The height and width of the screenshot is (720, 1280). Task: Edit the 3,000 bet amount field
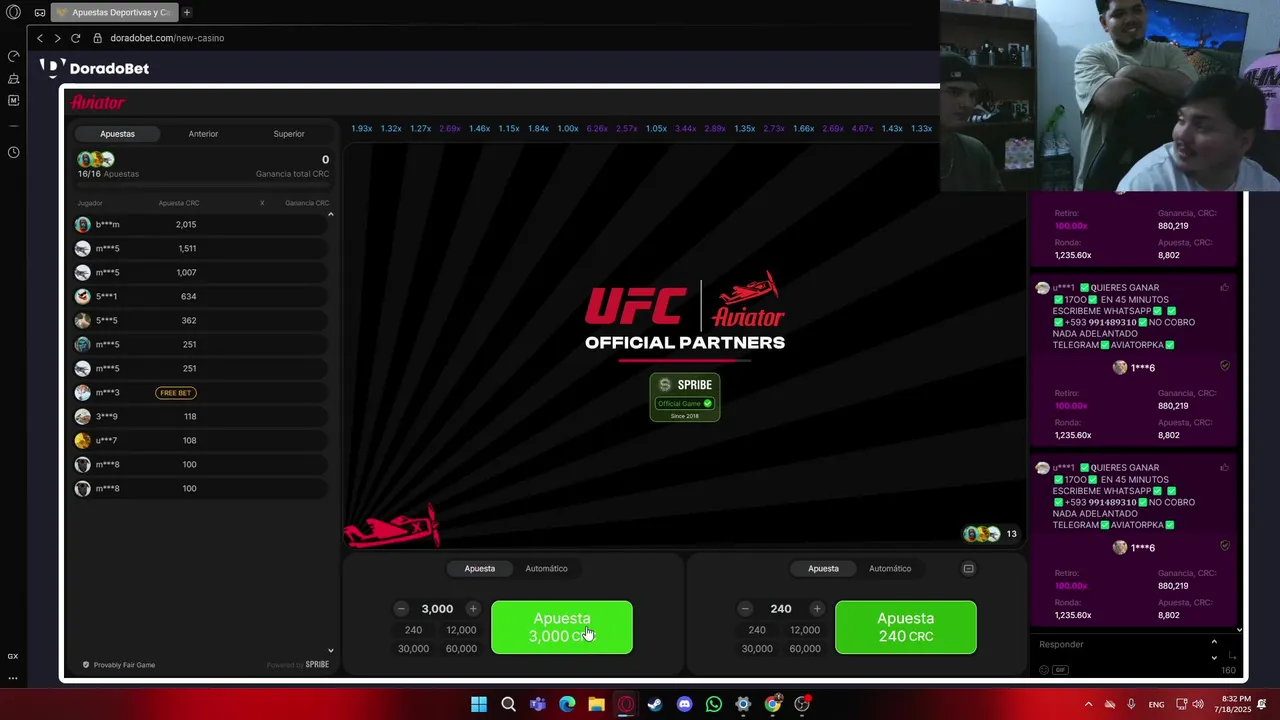(437, 609)
